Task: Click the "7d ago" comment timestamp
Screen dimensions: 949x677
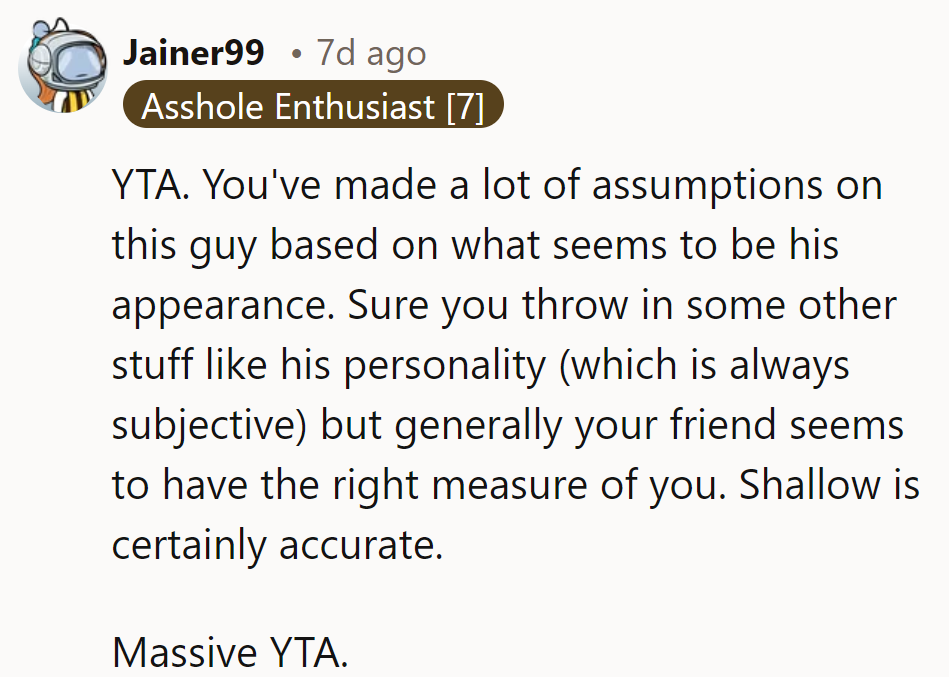Action: point(371,52)
